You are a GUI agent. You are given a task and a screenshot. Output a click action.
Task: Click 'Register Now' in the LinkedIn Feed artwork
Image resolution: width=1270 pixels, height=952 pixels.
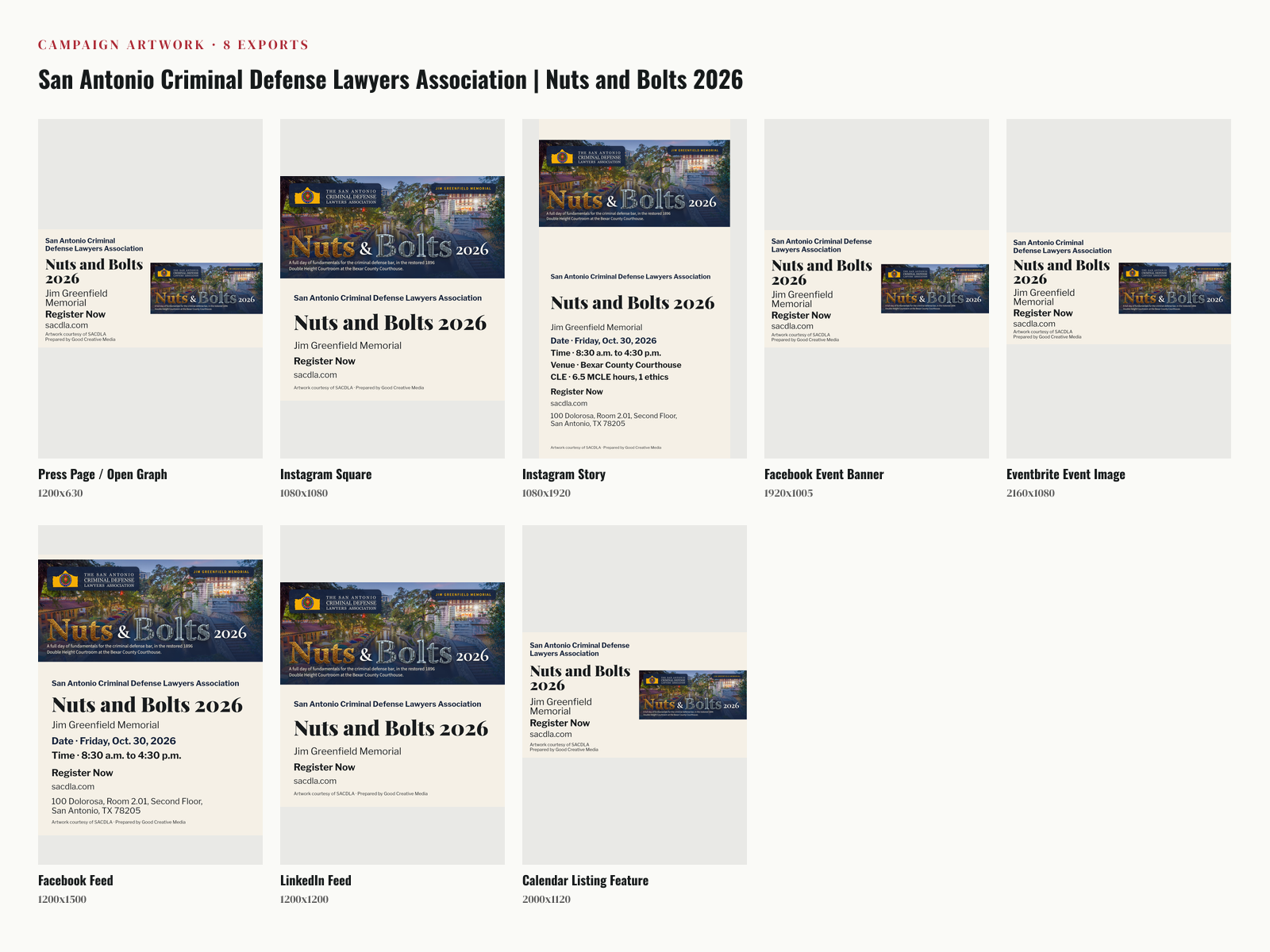click(x=325, y=767)
